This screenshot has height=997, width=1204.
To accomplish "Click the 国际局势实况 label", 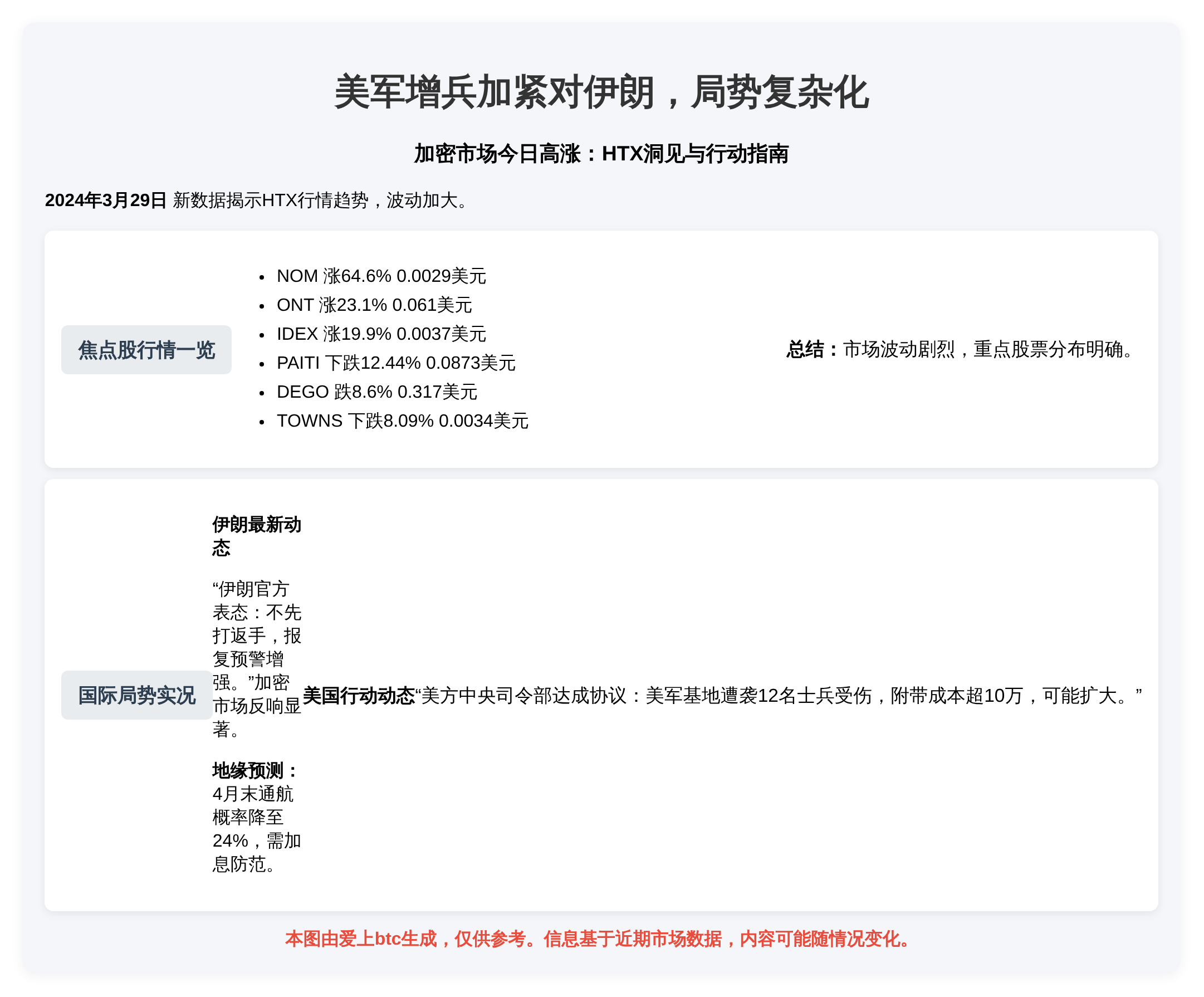I will click(x=136, y=696).
